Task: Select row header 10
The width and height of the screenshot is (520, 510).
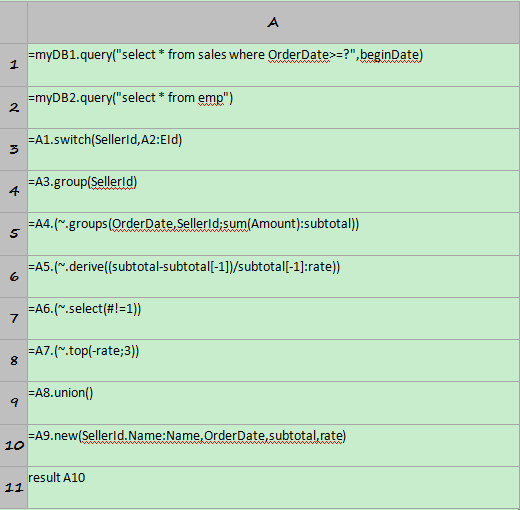Action: click(x=14, y=446)
